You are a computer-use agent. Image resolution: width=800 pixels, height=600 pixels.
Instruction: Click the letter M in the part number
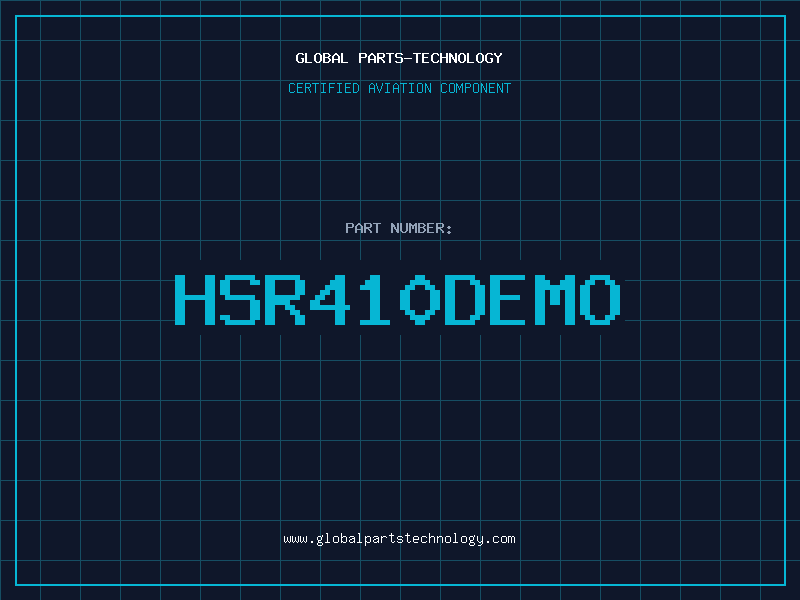(x=555, y=299)
